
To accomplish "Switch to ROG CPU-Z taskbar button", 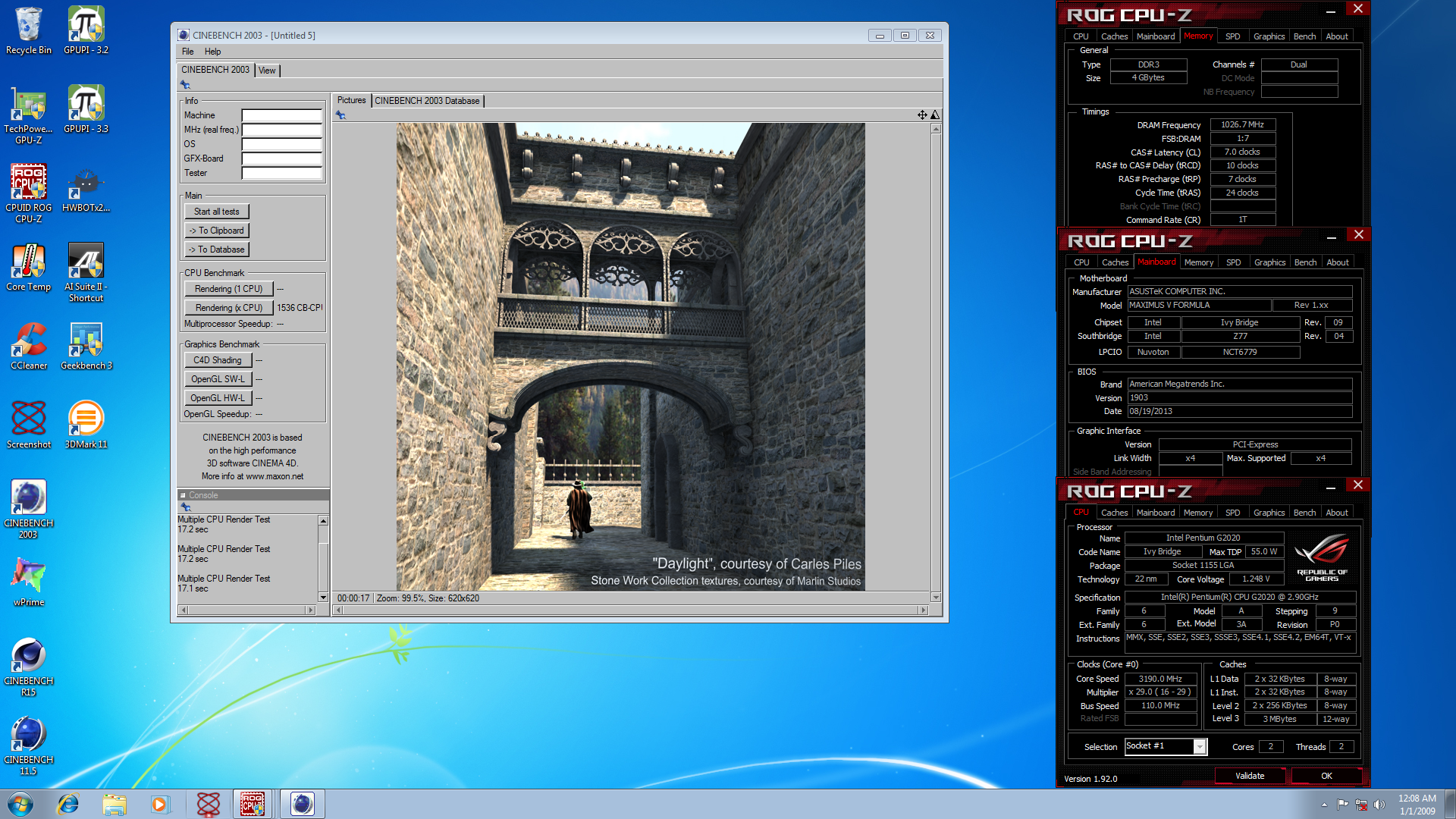I will click(253, 804).
